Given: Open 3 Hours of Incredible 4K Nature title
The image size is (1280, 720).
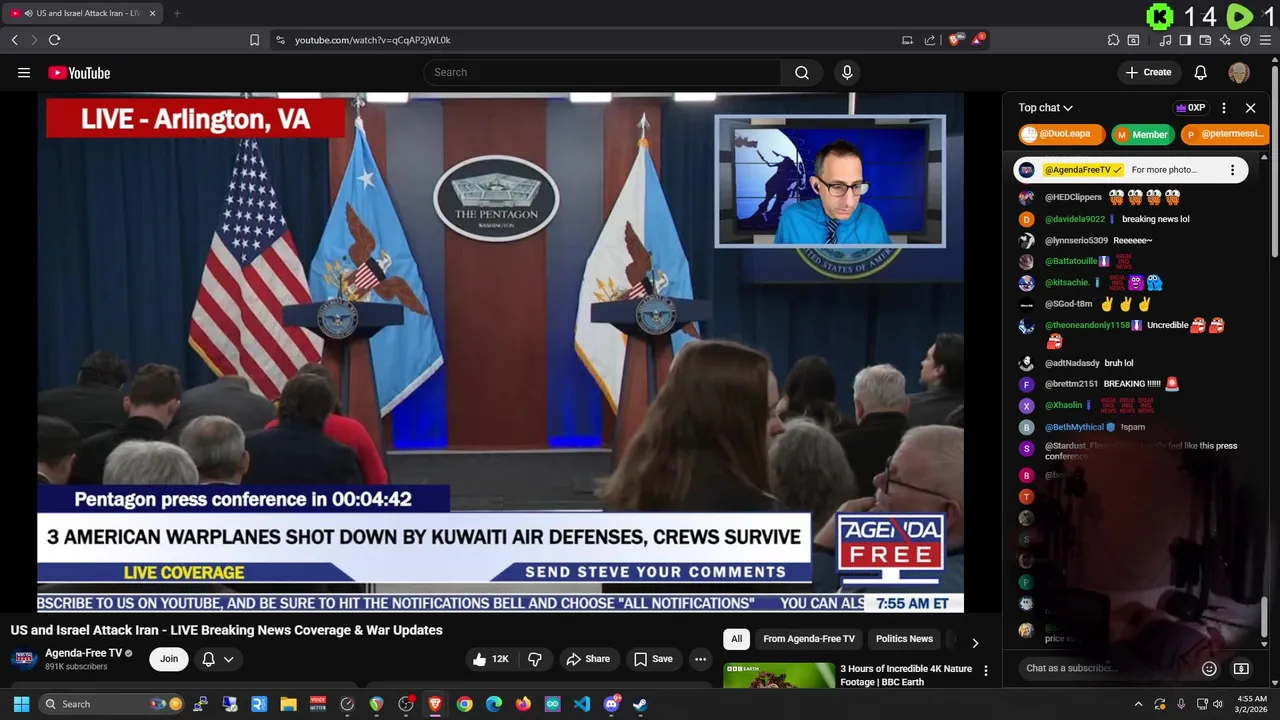Looking at the screenshot, I should (906, 675).
